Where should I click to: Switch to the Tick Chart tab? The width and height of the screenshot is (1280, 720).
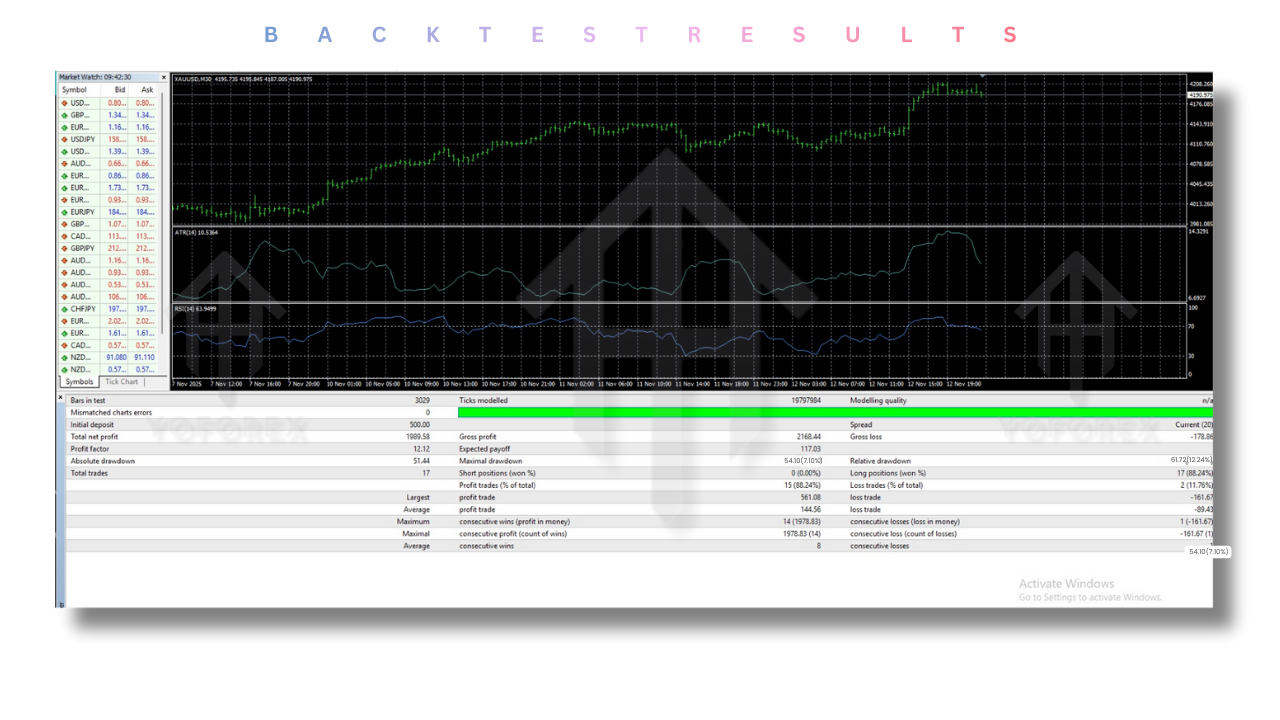coord(121,381)
